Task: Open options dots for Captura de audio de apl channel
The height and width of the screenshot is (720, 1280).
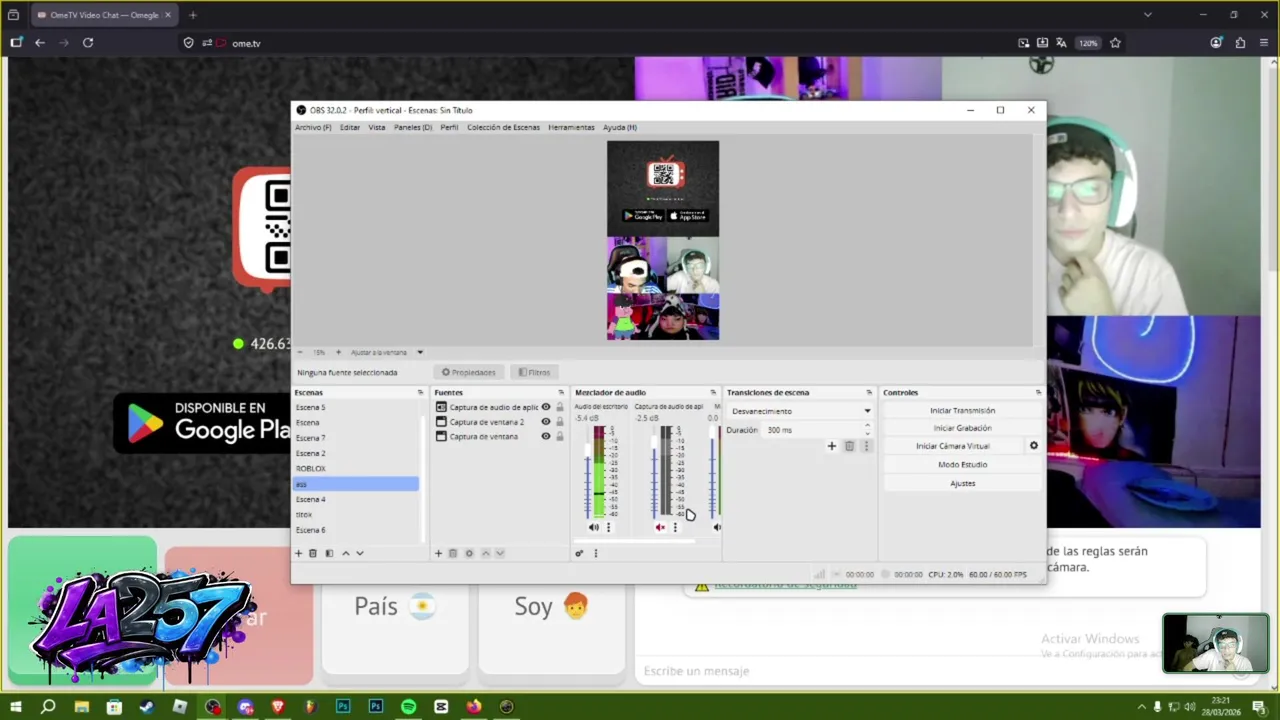Action: pos(675,527)
